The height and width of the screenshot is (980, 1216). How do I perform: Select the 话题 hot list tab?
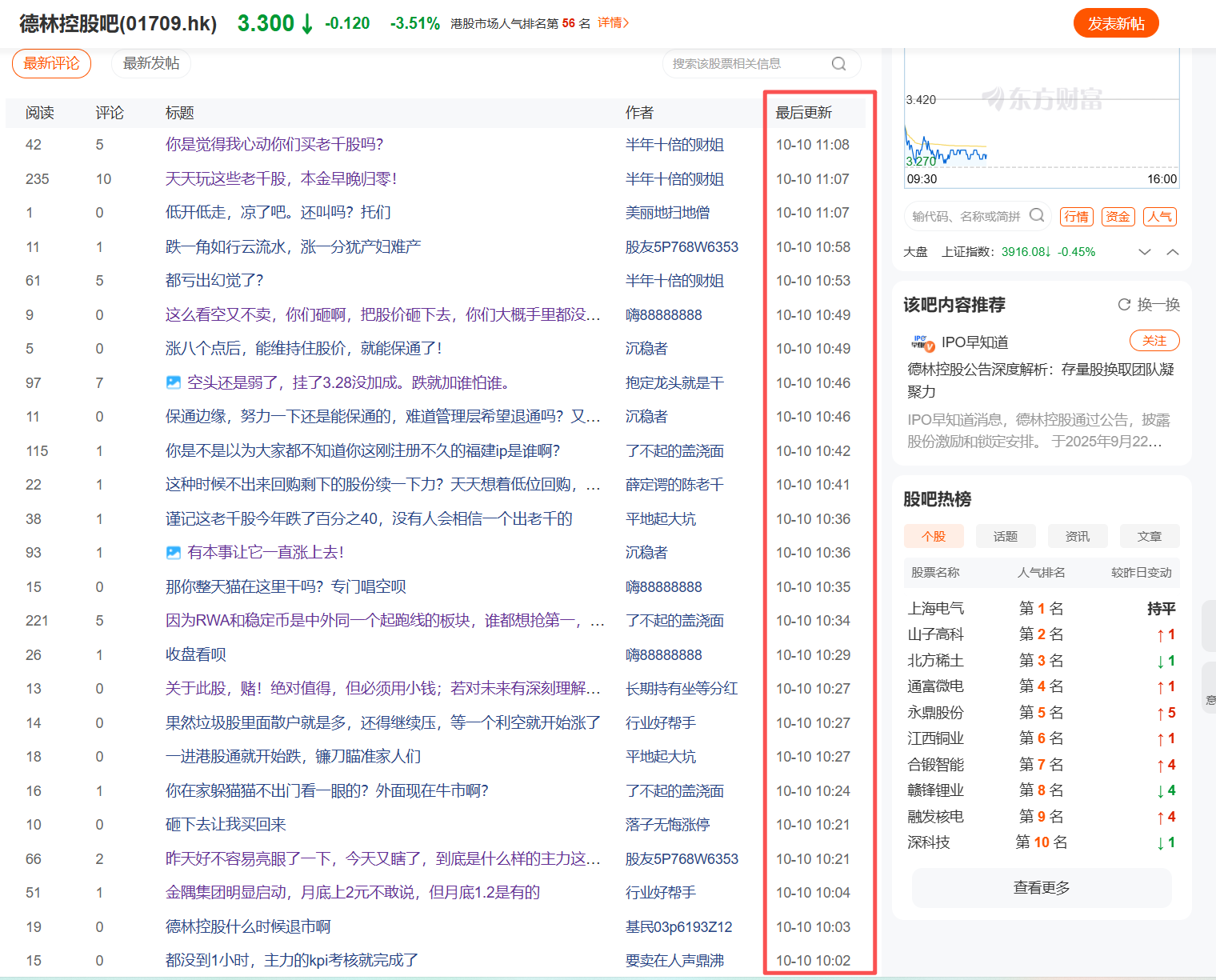point(1006,536)
